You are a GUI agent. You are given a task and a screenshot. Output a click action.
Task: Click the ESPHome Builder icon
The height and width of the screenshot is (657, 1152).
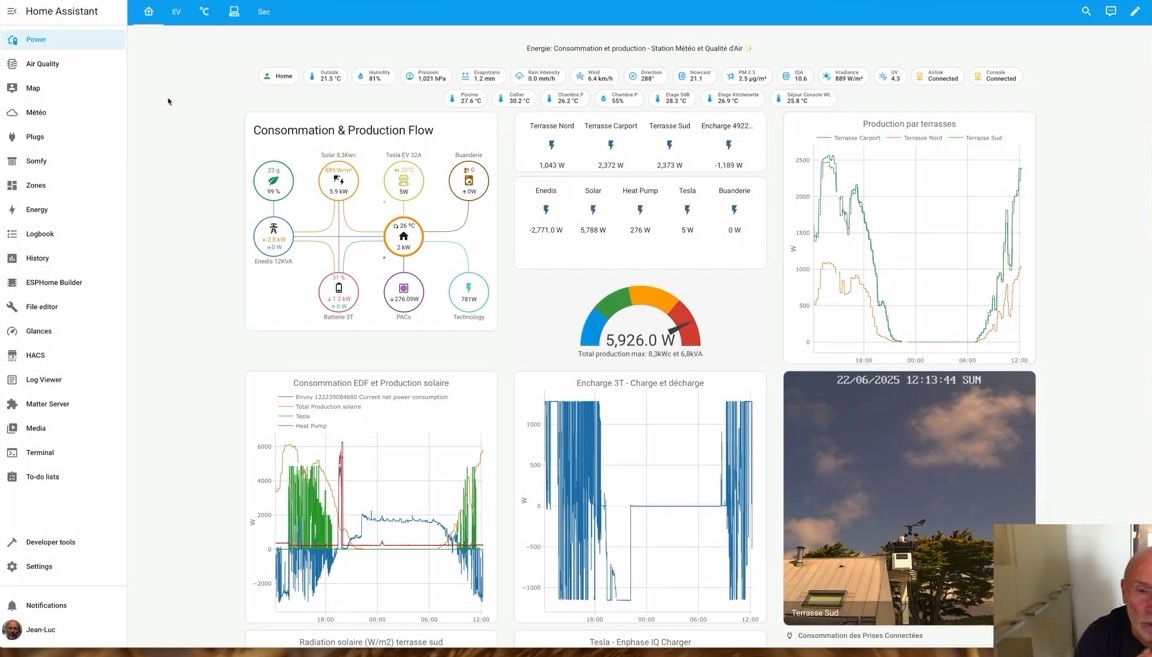click(12, 282)
